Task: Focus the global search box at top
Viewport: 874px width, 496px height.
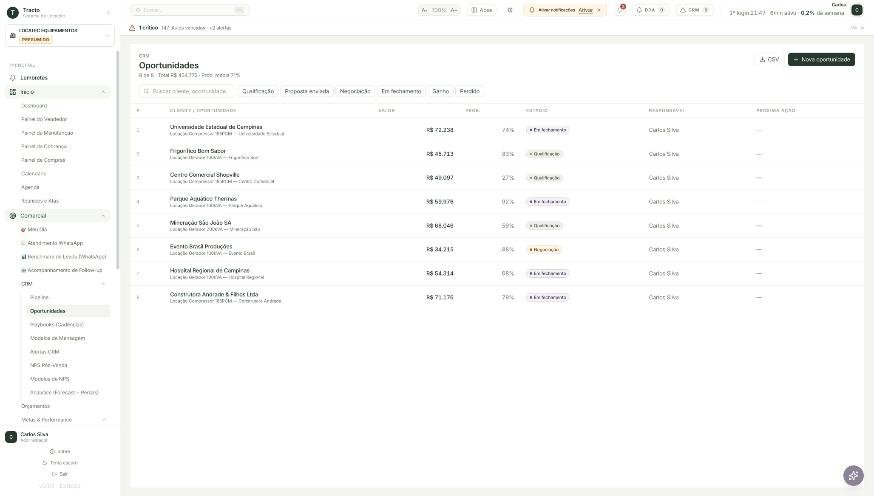Action: [190, 10]
